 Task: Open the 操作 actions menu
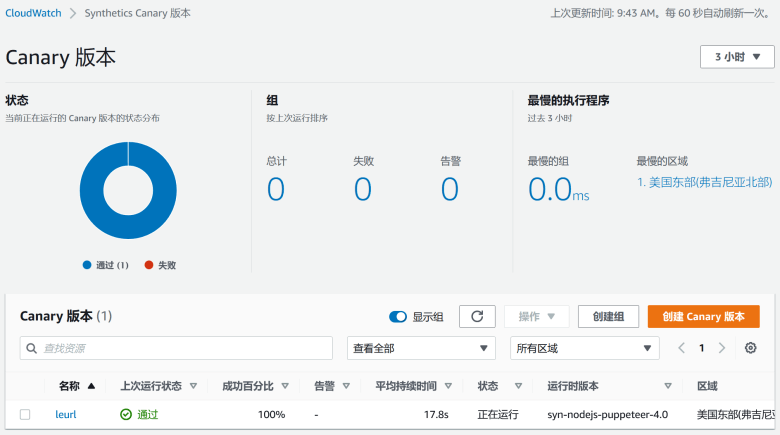click(x=537, y=317)
